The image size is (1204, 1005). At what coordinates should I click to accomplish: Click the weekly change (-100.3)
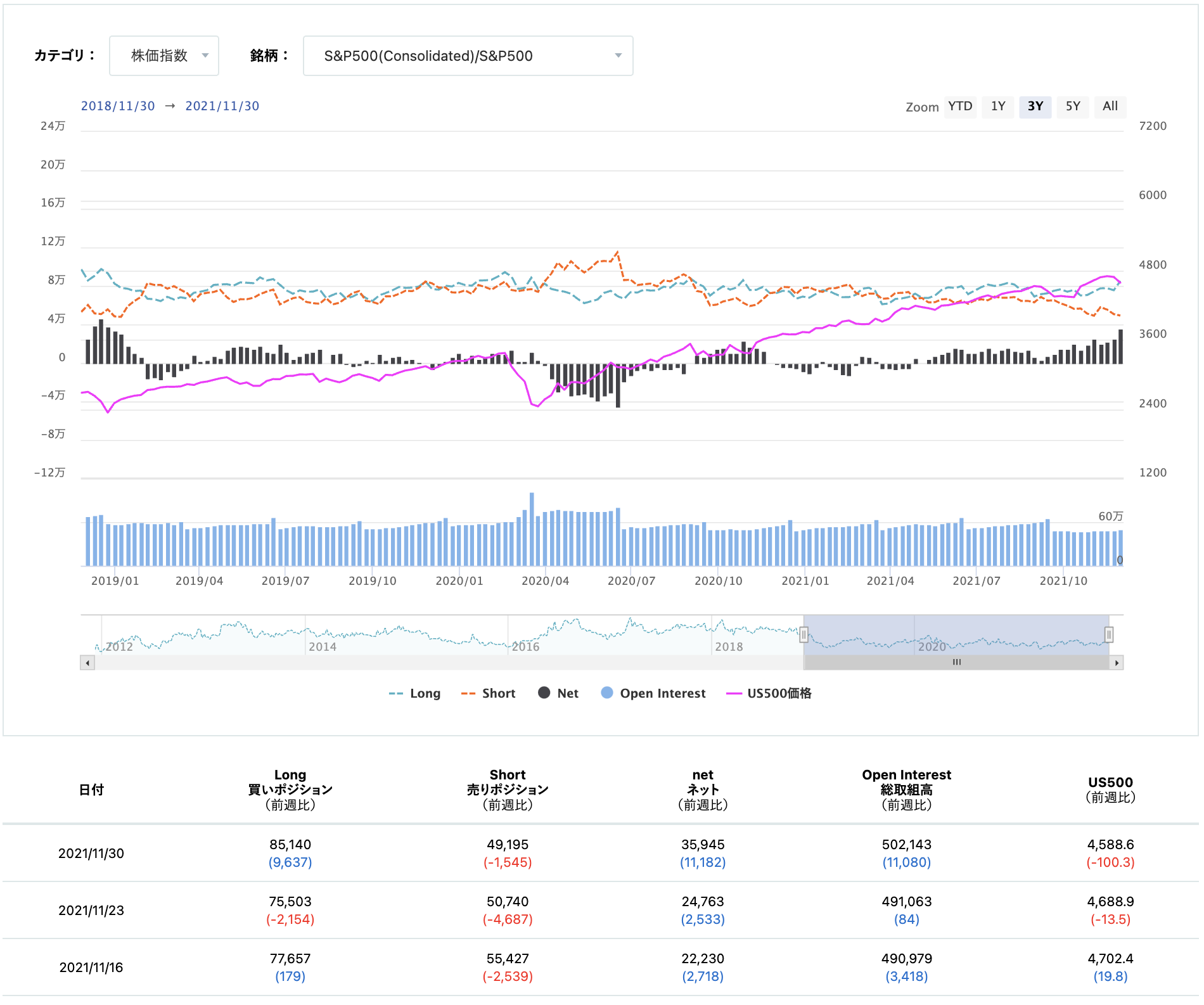(x=1110, y=862)
